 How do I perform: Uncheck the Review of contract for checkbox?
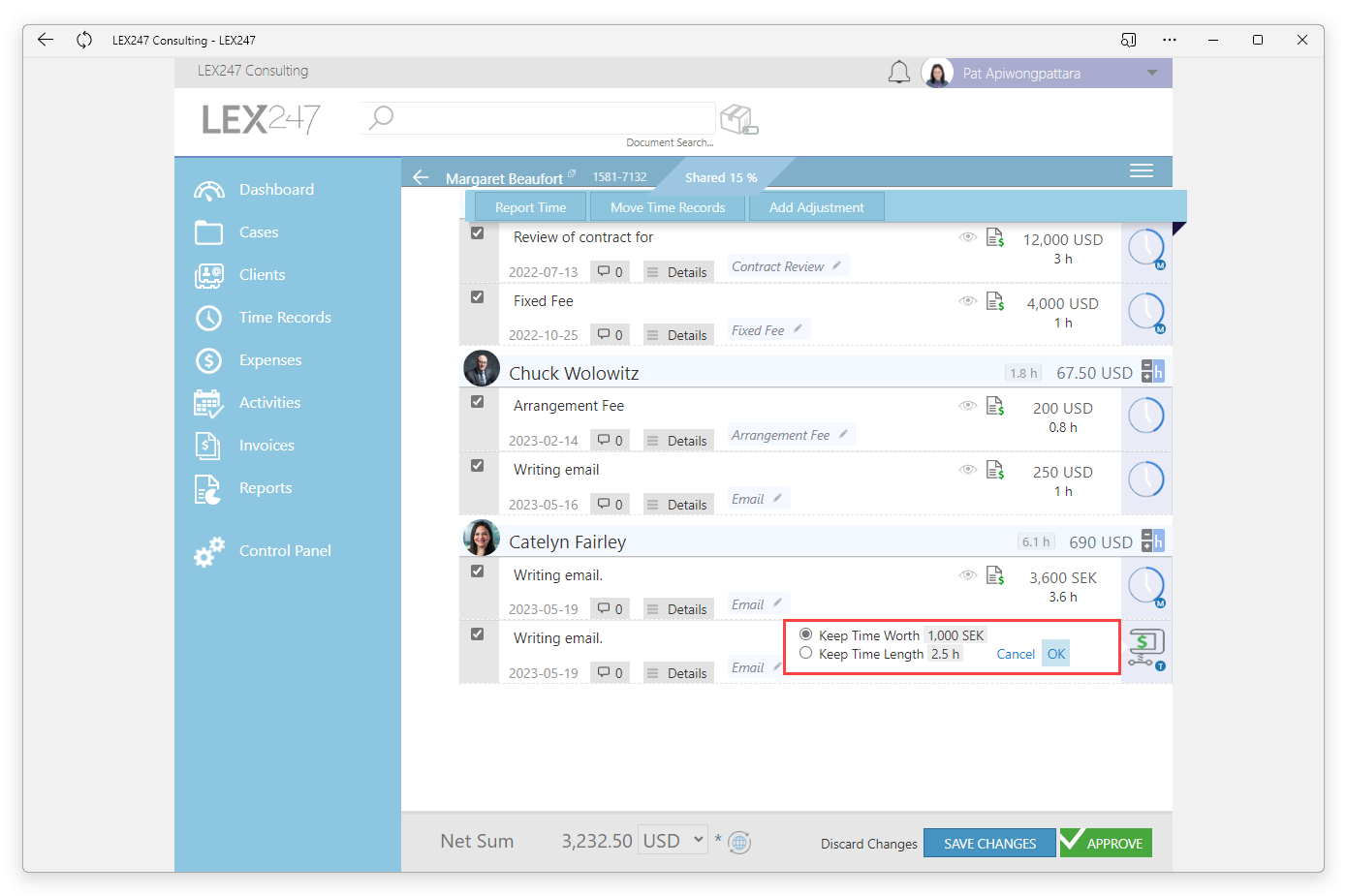click(478, 233)
